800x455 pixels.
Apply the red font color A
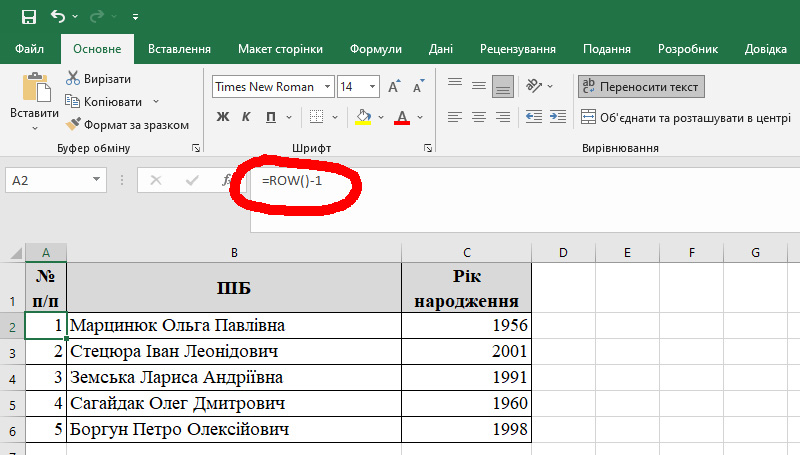[402, 117]
